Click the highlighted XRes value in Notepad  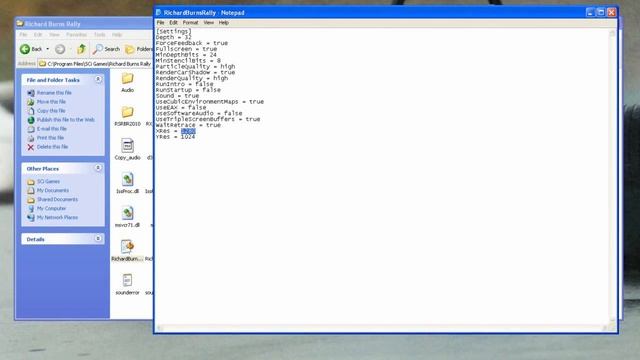188,131
